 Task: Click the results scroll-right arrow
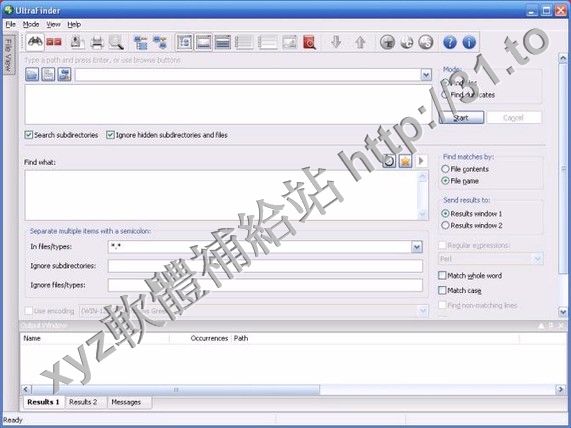[x=561, y=389]
